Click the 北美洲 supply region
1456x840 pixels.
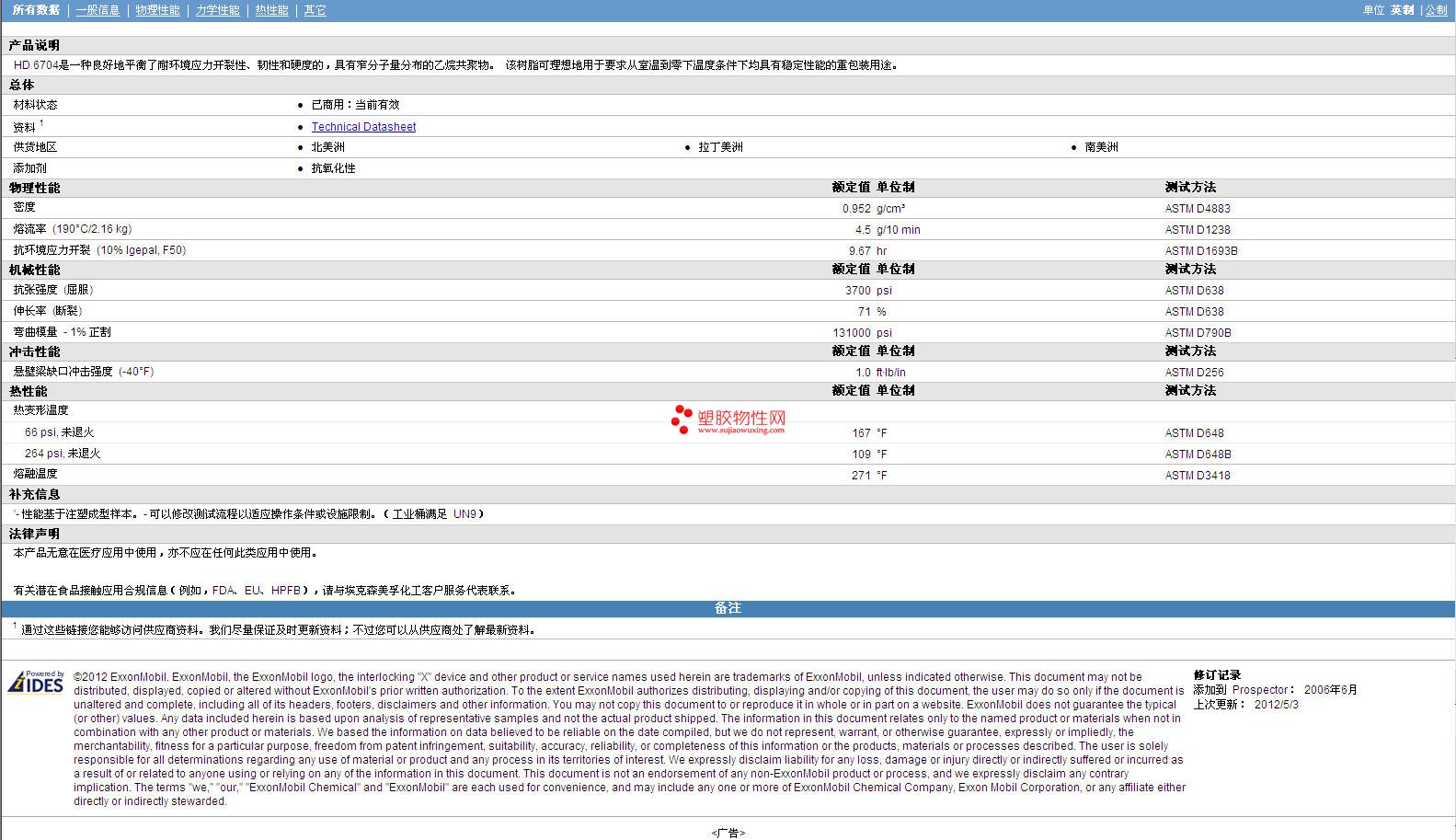coord(327,147)
